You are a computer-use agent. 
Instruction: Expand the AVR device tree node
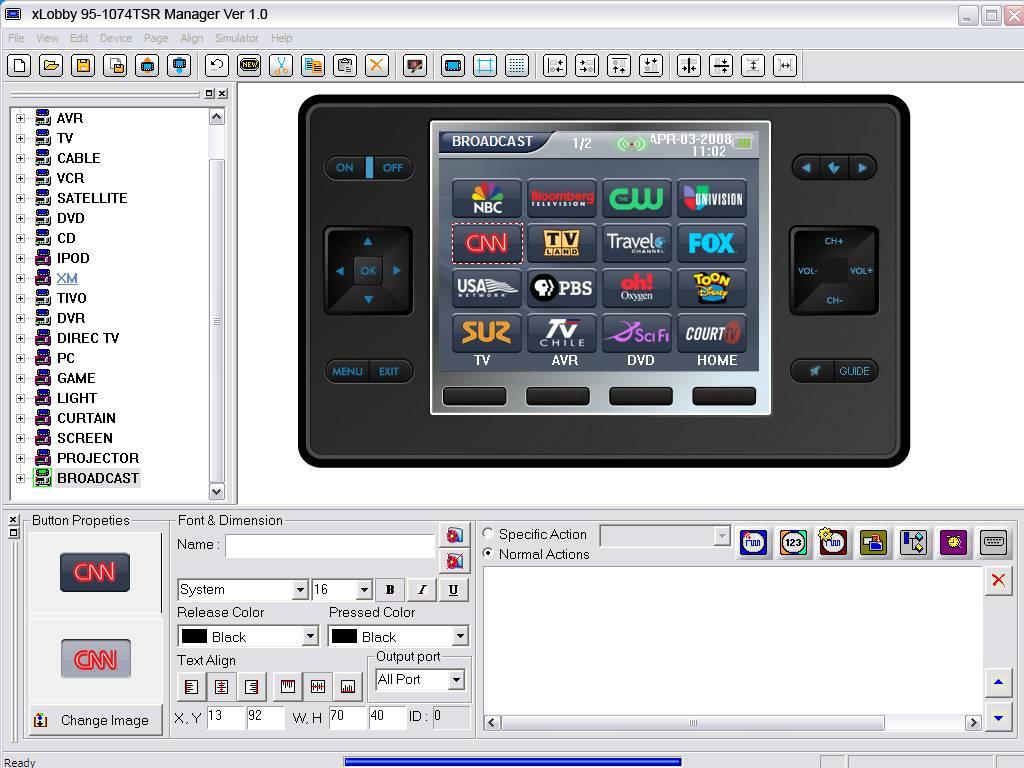point(20,119)
